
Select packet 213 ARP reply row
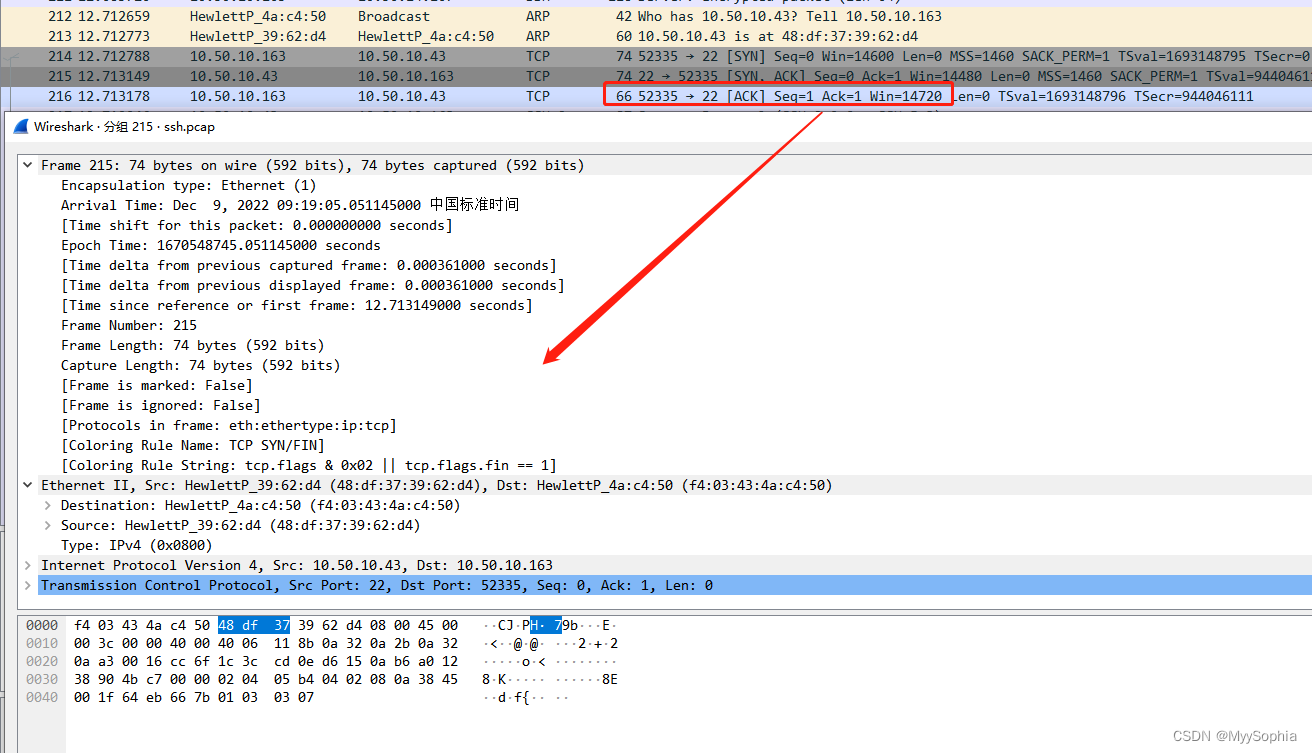point(656,36)
